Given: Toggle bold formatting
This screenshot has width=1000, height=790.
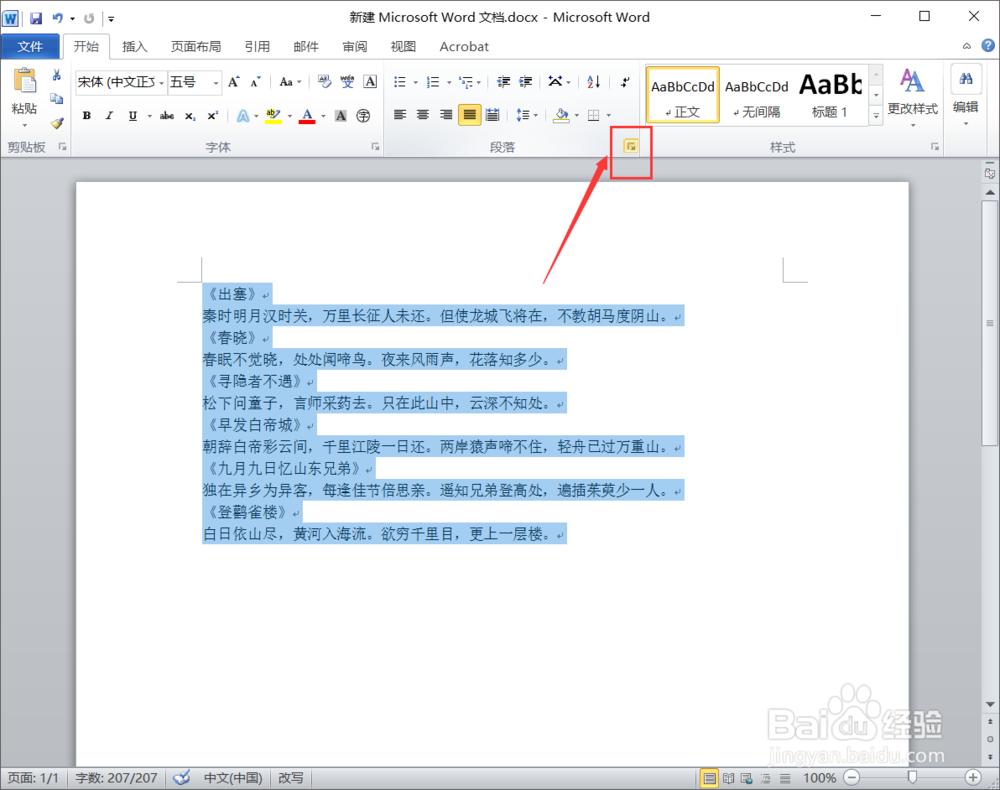Looking at the screenshot, I should [87, 115].
